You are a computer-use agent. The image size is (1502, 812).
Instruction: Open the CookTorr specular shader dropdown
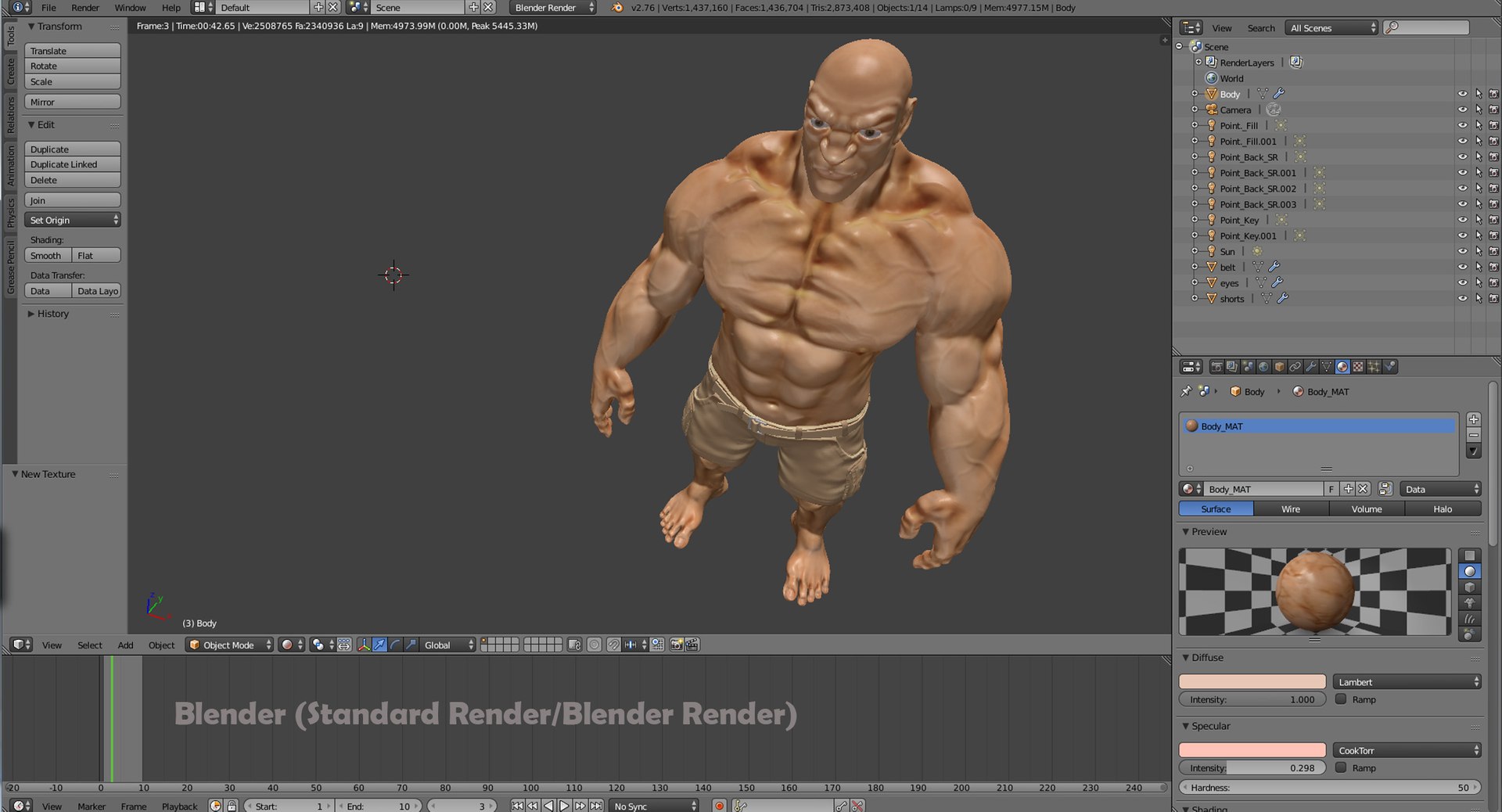pos(1407,750)
